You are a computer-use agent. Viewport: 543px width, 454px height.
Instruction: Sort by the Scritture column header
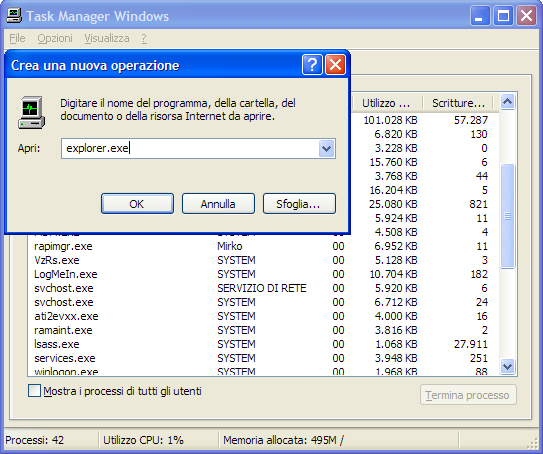point(458,103)
